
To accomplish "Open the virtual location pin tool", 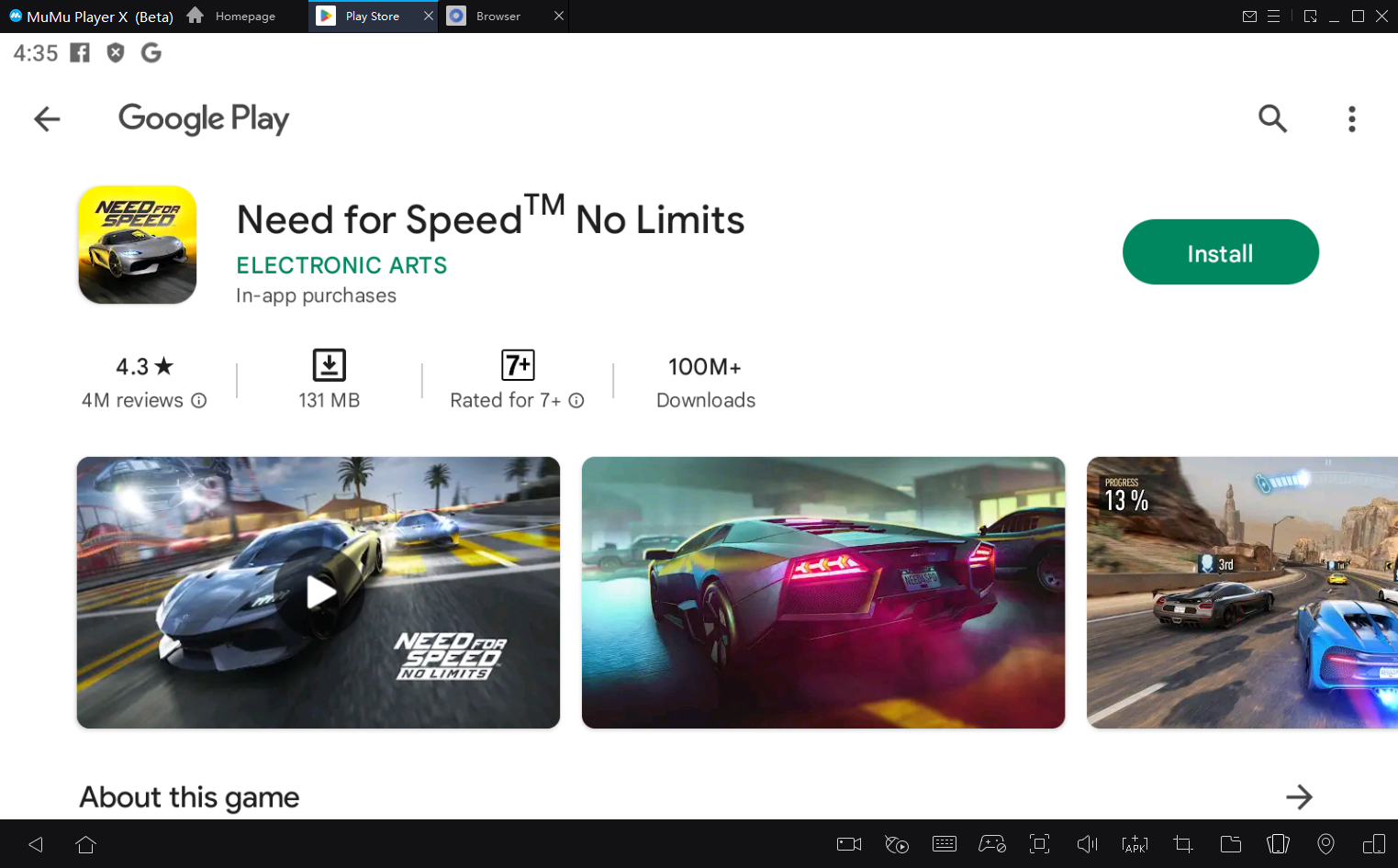I will (x=1325, y=844).
